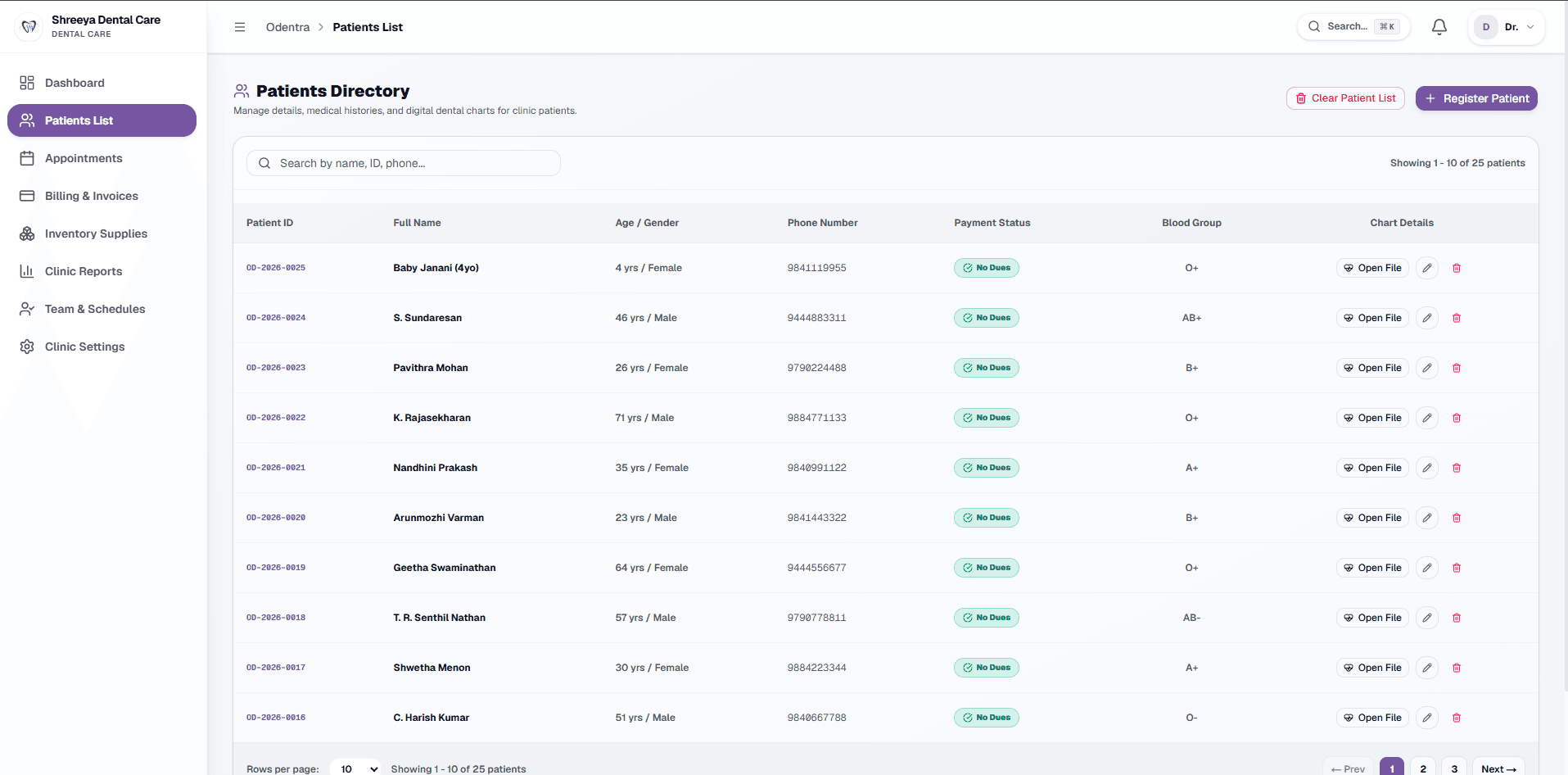Image resolution: width=1568 pixels, height=775 pixels.
Task: Click patient ID OD-2026-0021
Action: [276, 468]
